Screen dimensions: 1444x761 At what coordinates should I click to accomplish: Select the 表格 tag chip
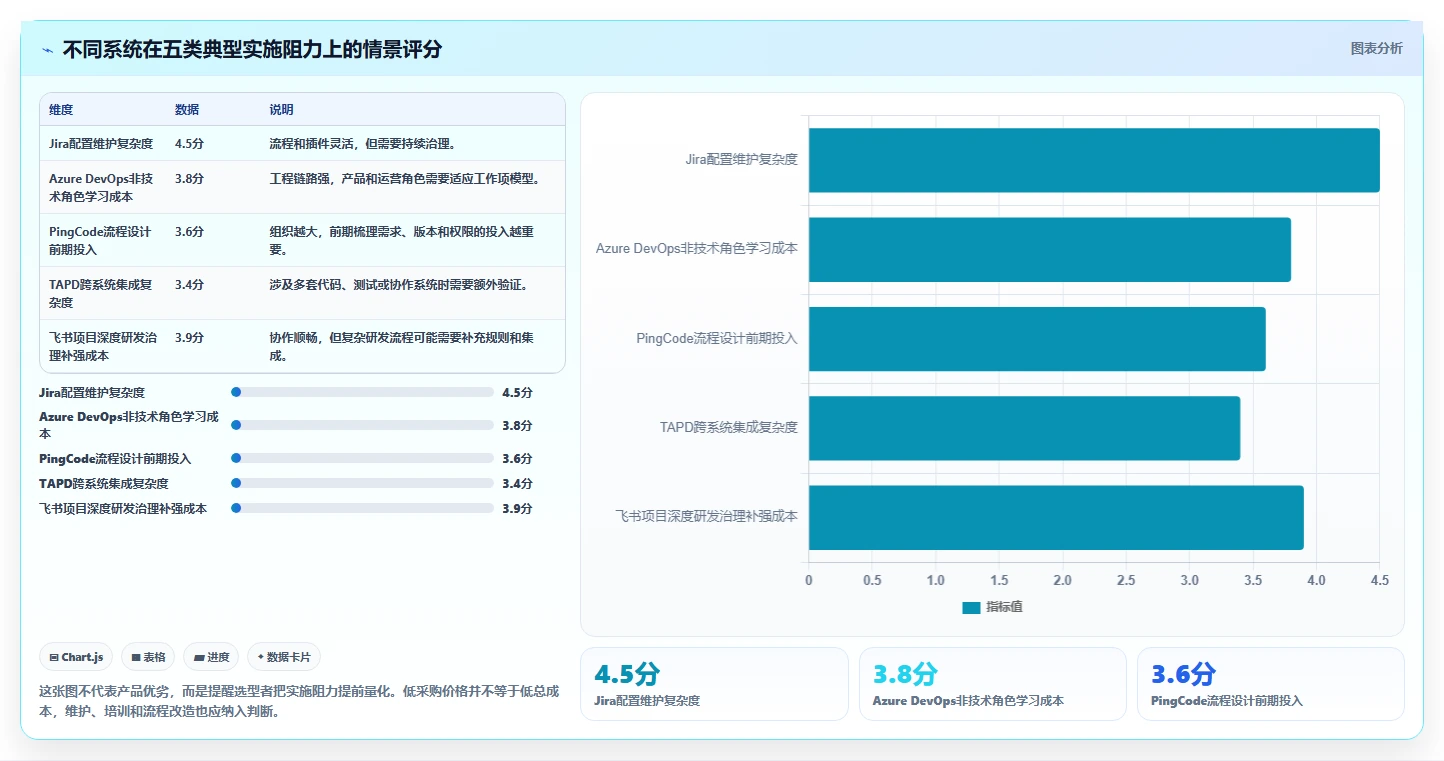148,657
